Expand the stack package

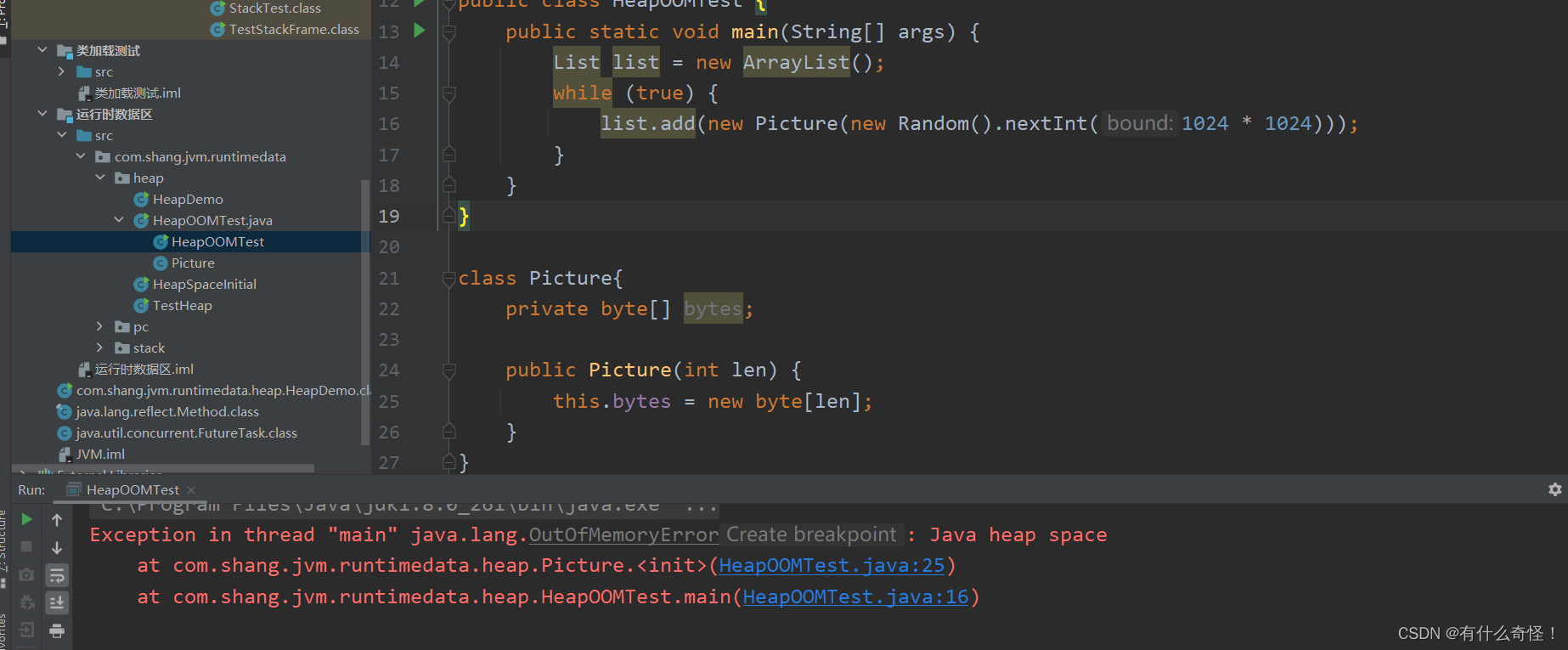coord(99,348)
